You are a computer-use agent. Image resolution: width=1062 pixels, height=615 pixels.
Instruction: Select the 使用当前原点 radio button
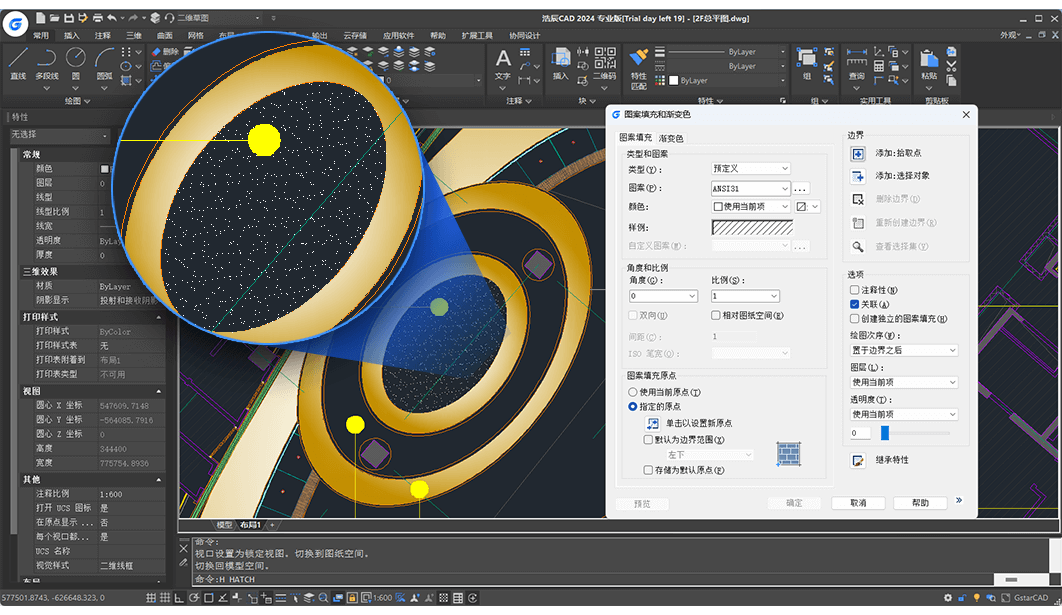point(631,391)
